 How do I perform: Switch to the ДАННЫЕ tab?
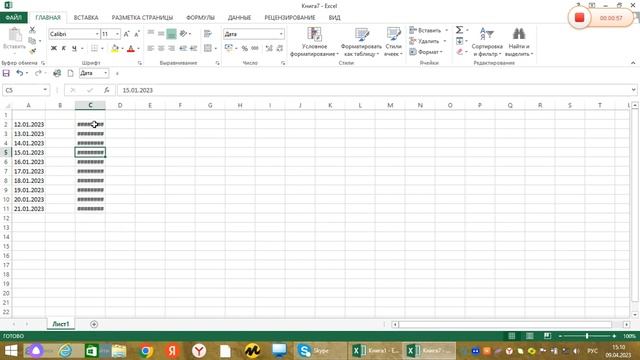tap(239, 18)
